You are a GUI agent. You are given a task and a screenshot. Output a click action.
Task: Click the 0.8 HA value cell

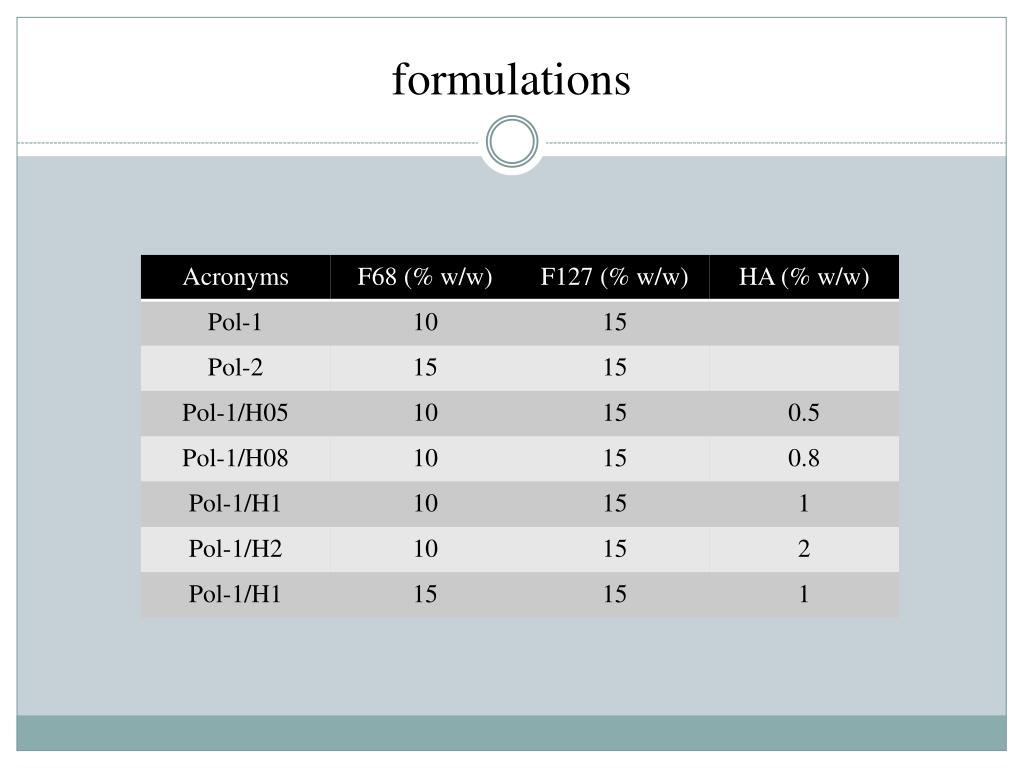[x=804, y=458]
